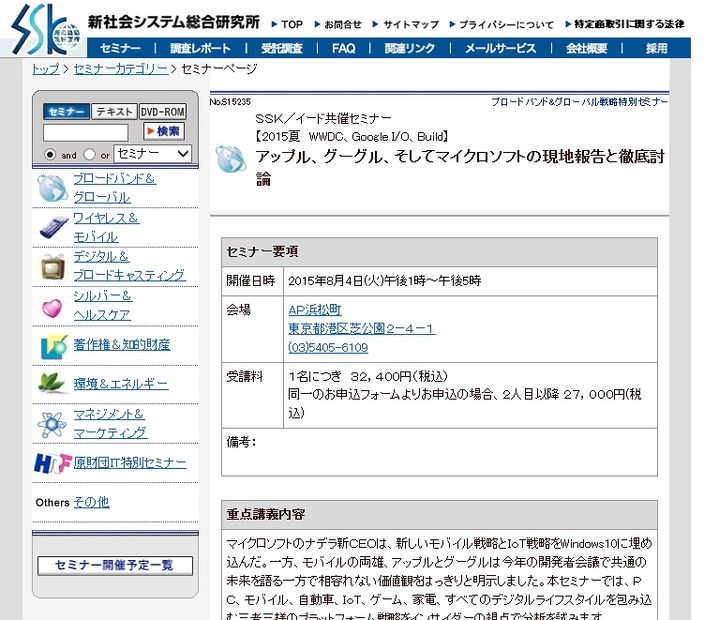This screenshot has height=620, width=704.
Task: Select the 'and' search radio button
Action: point(50,154)
